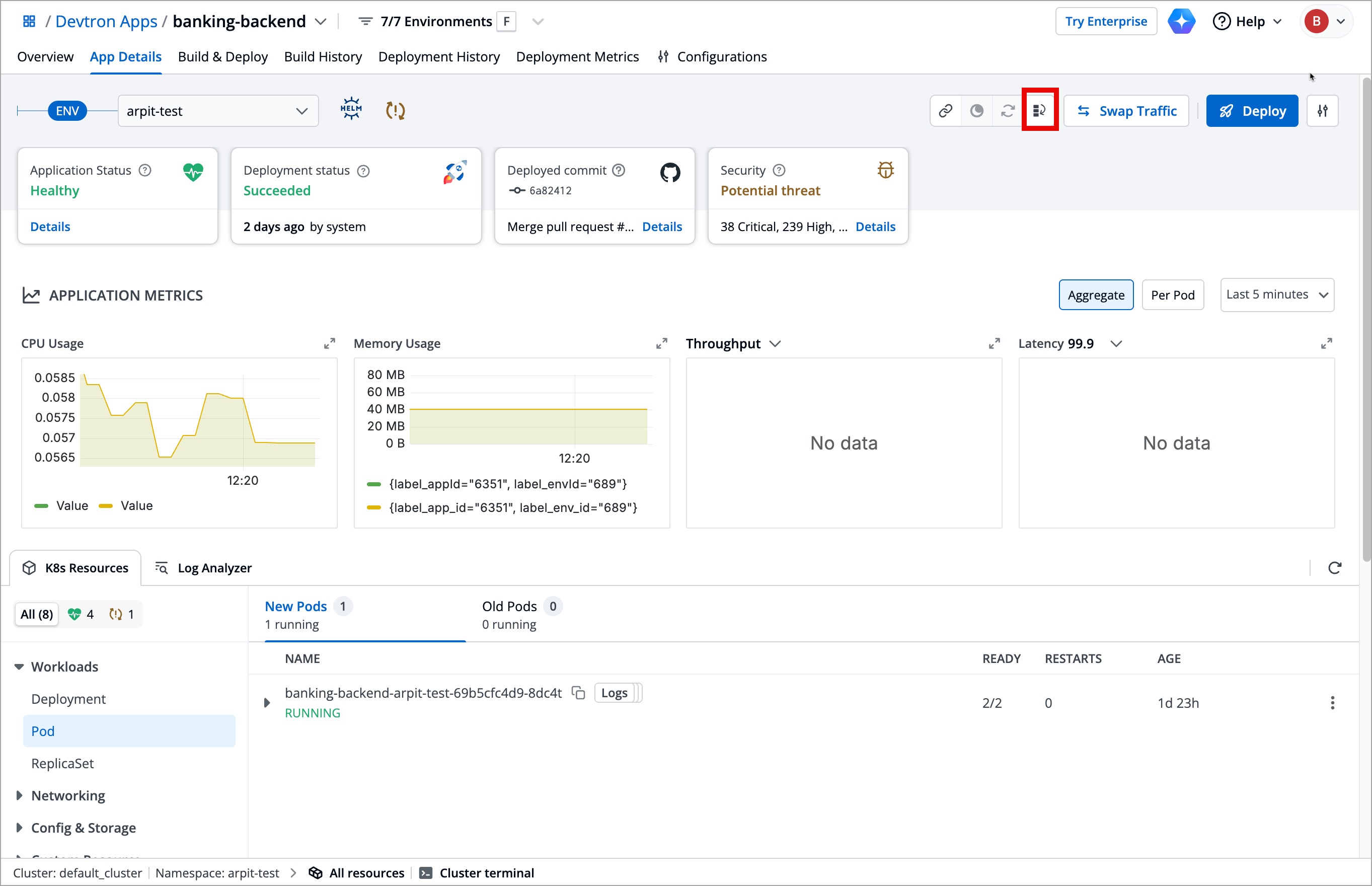The height and width of the screenshot is (886, 1372).
Task: Open the GitHub commit source icon
Action: [669, 172]
